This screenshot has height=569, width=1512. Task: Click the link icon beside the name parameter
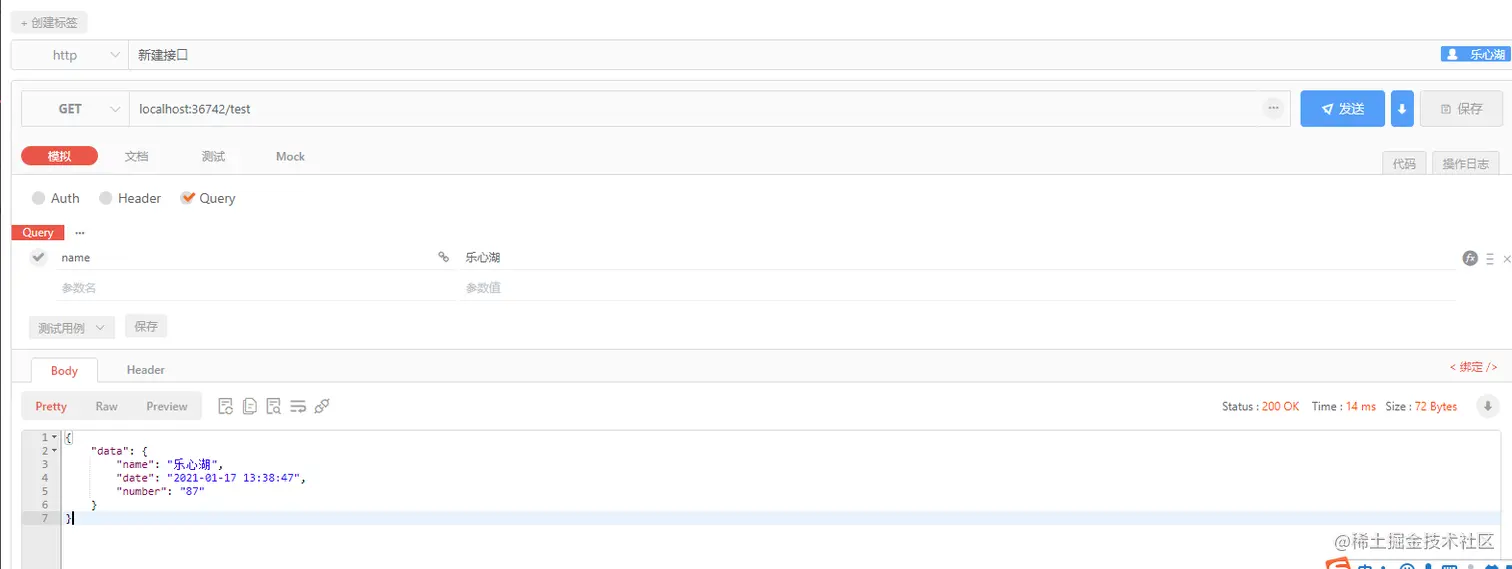pyautogui.click(x=444, y=257)
